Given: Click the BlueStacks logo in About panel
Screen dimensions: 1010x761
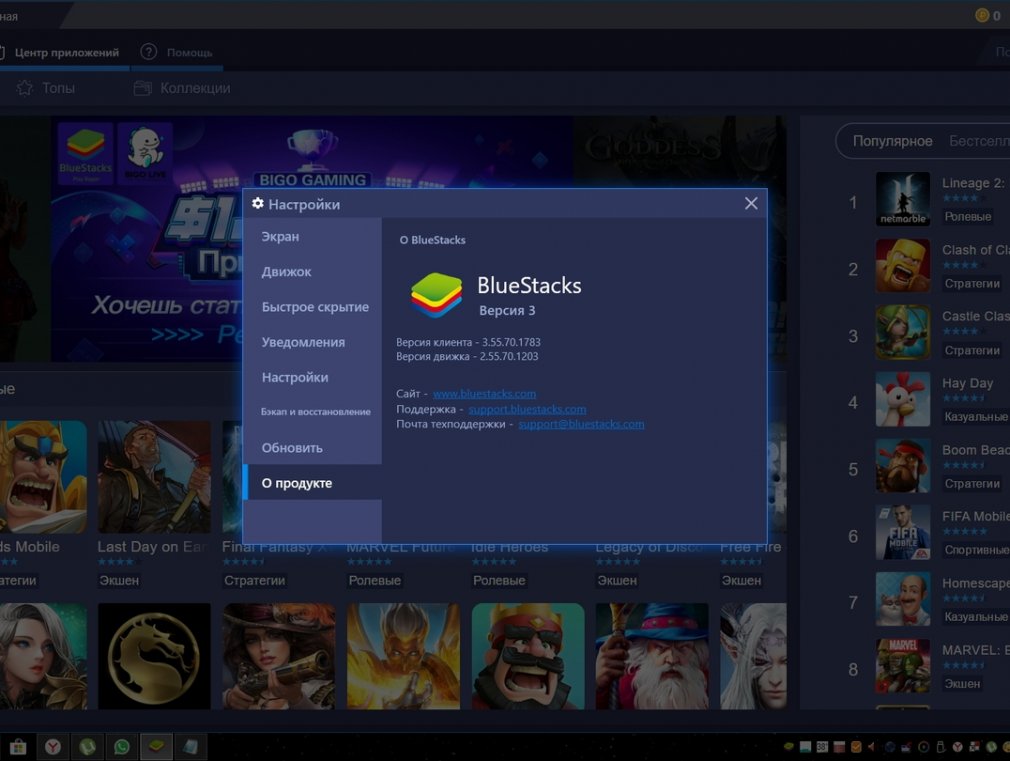Looking at the screenshot, I should tap(436, 294).
